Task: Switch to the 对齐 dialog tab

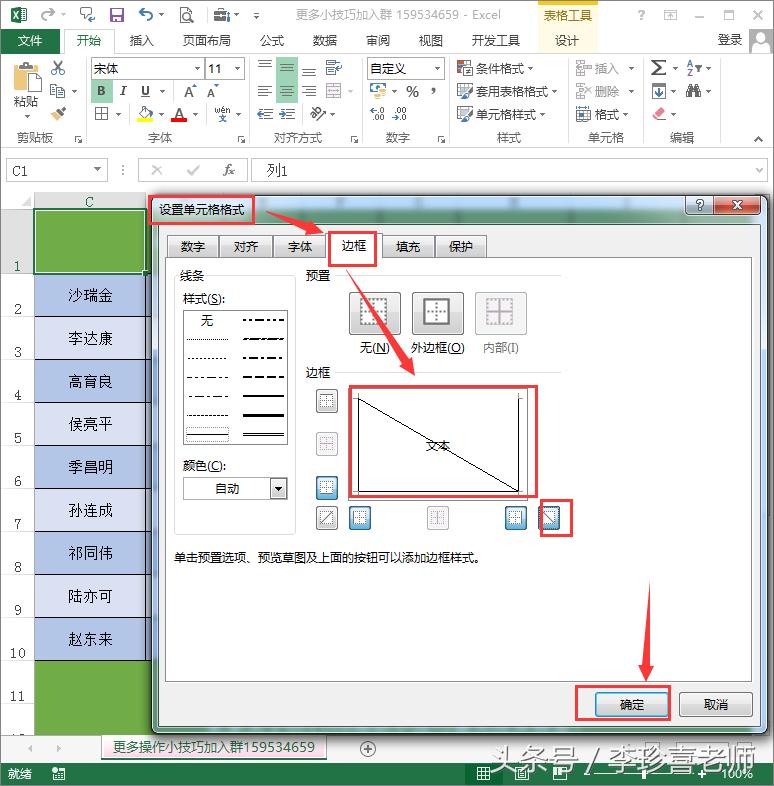Action: pos(246,246)
